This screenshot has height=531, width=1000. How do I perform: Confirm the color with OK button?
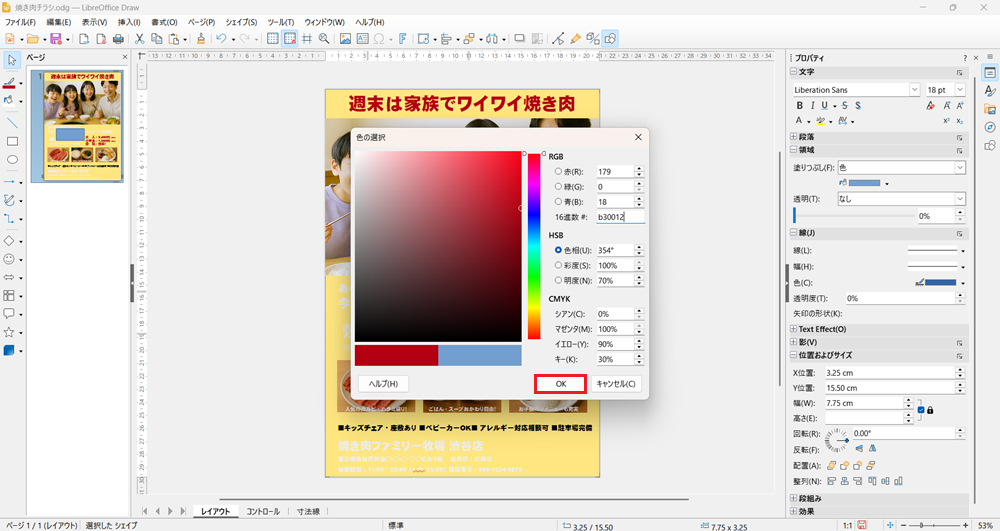(x=561, y=384)
